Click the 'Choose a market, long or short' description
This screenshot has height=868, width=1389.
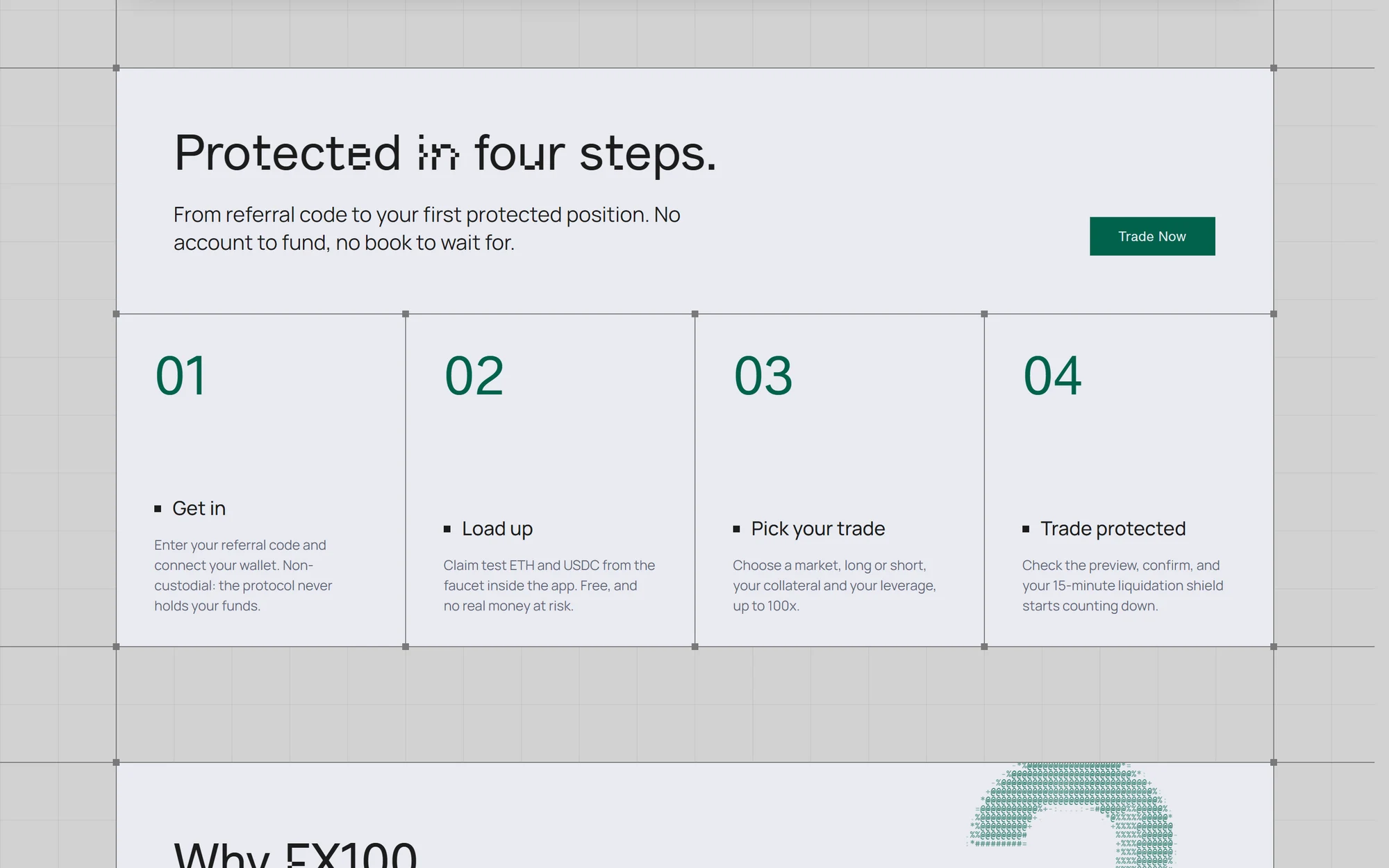(834, 585)
